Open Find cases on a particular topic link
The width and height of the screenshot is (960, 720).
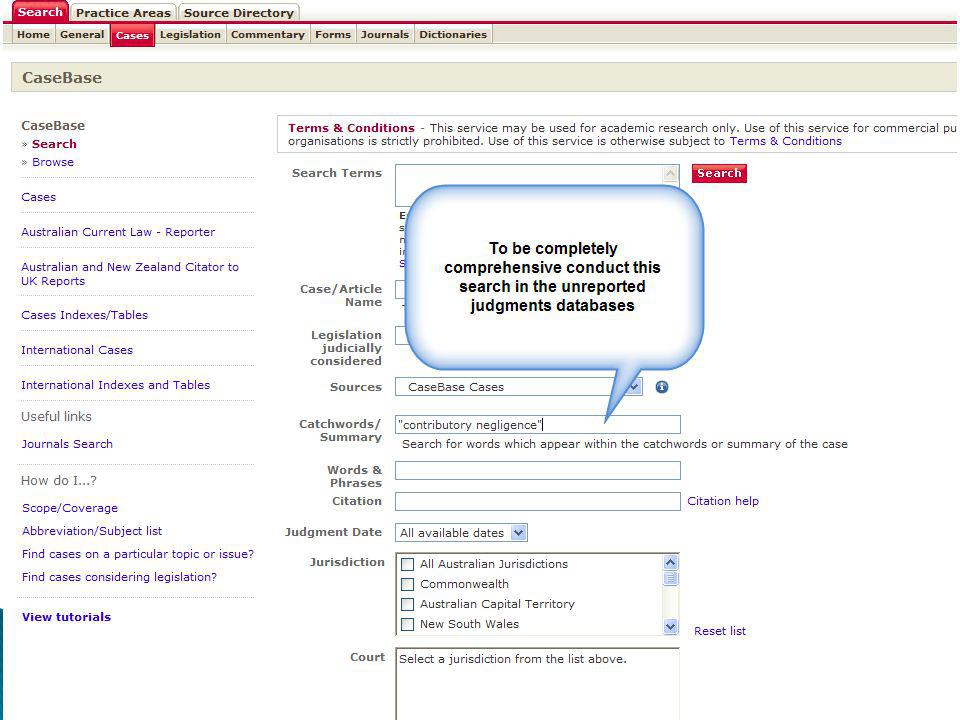pos(138,554)
